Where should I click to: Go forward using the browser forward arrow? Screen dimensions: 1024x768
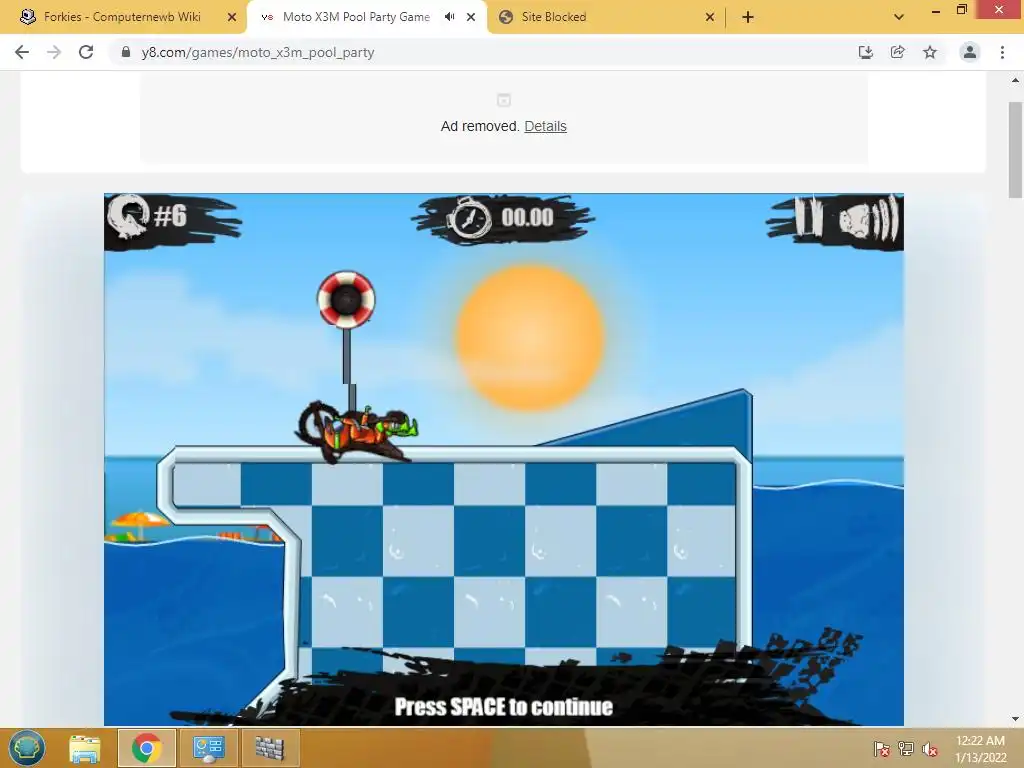point(54,52)
